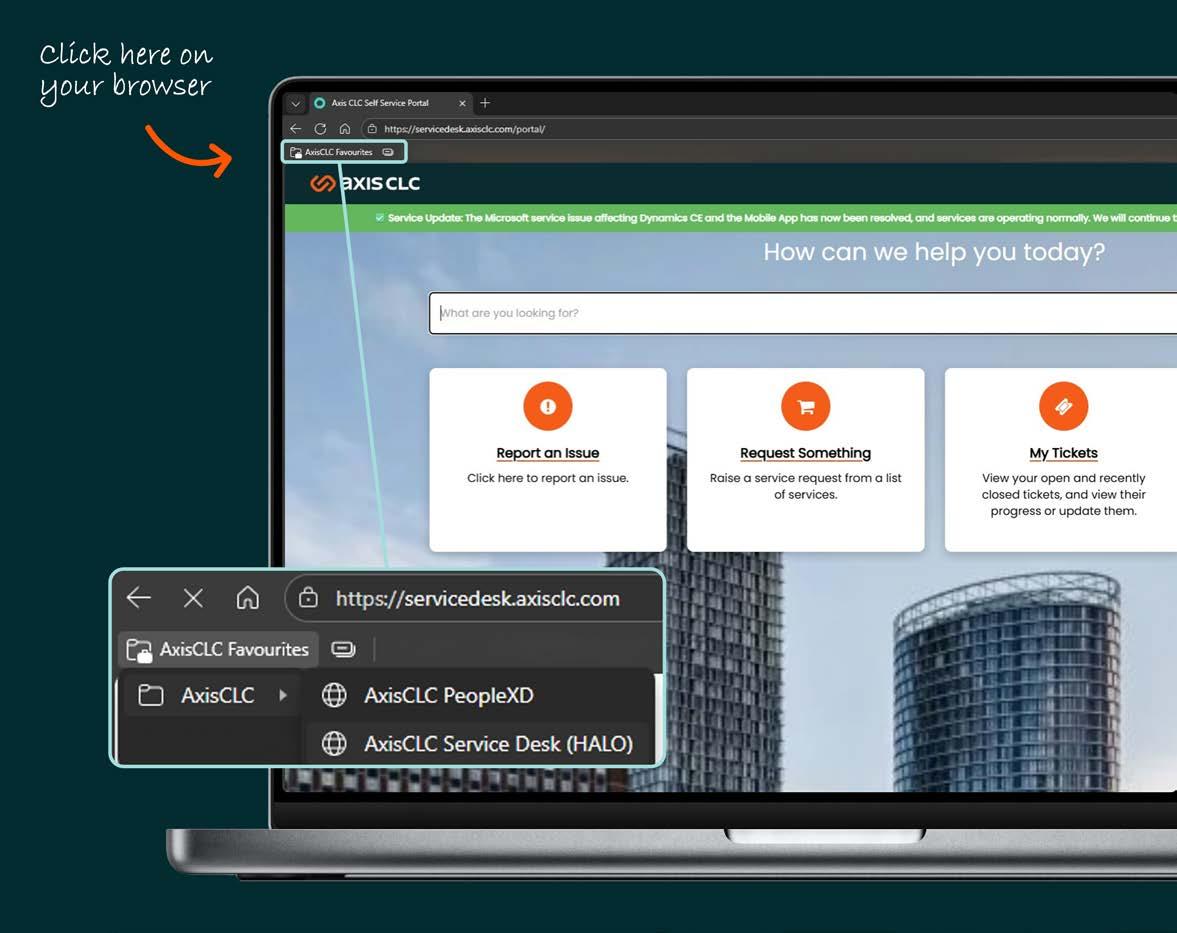
Task: Click 'View your open and recently closed tickets' text
Action: (x=1064, y=486)
